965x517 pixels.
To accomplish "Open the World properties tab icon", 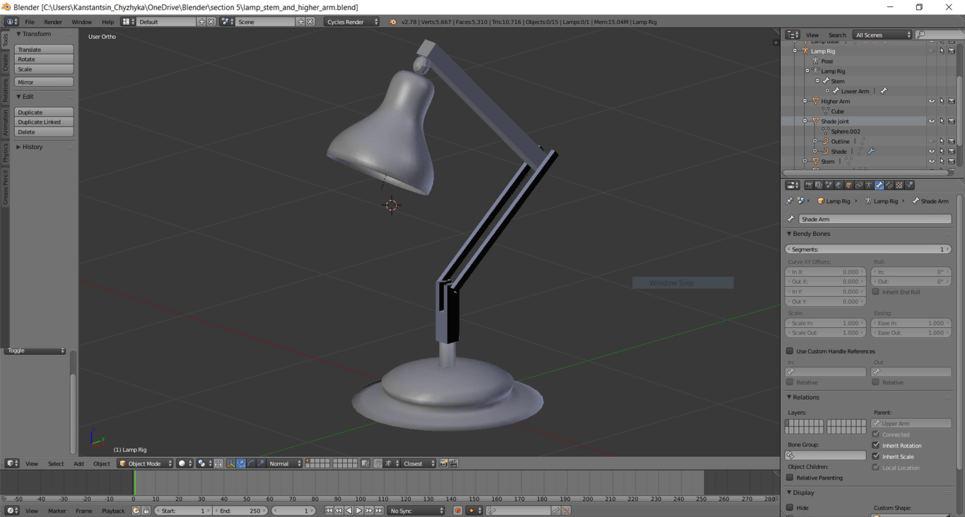I will point(839,185).
